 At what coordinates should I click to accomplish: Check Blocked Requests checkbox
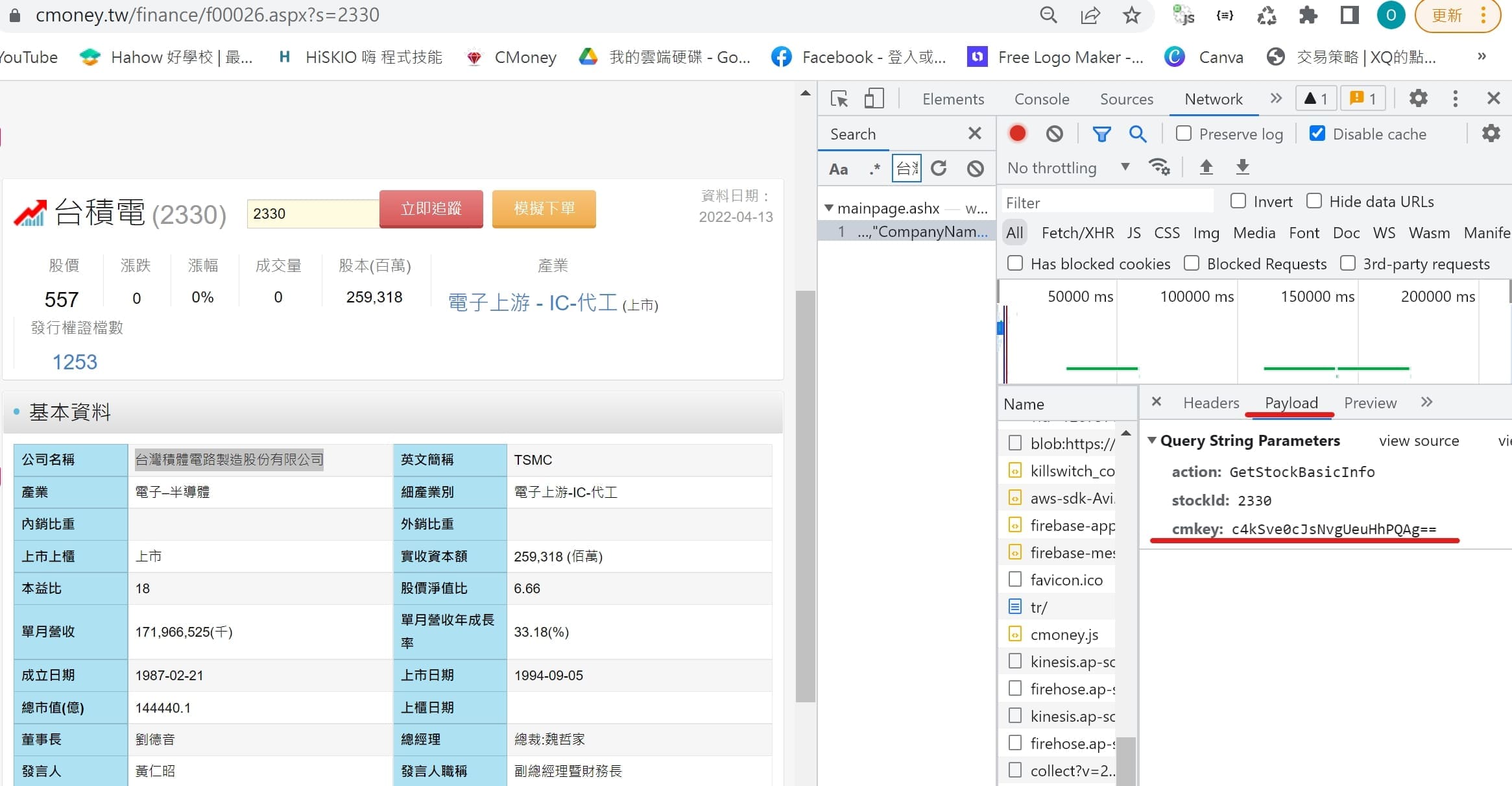pyautogui.click(x=1192, y=263)
